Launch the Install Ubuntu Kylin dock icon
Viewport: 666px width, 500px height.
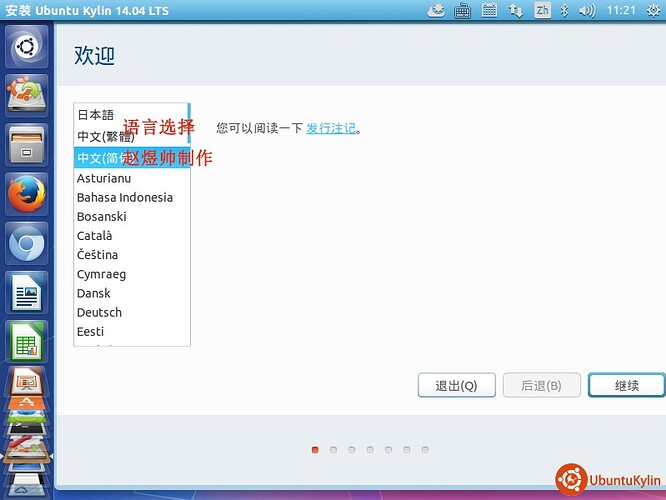[x=26, y=95]
